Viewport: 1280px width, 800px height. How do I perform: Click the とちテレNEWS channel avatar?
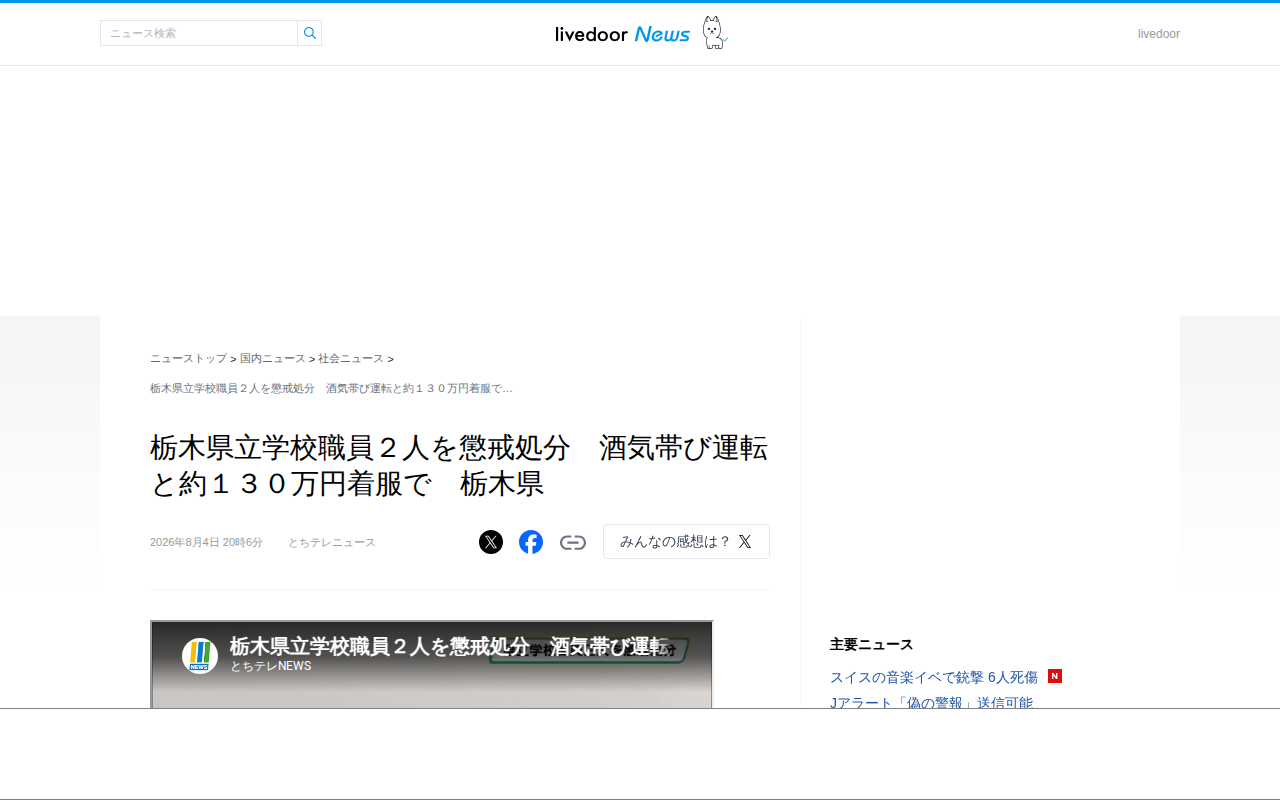point(200,656)
